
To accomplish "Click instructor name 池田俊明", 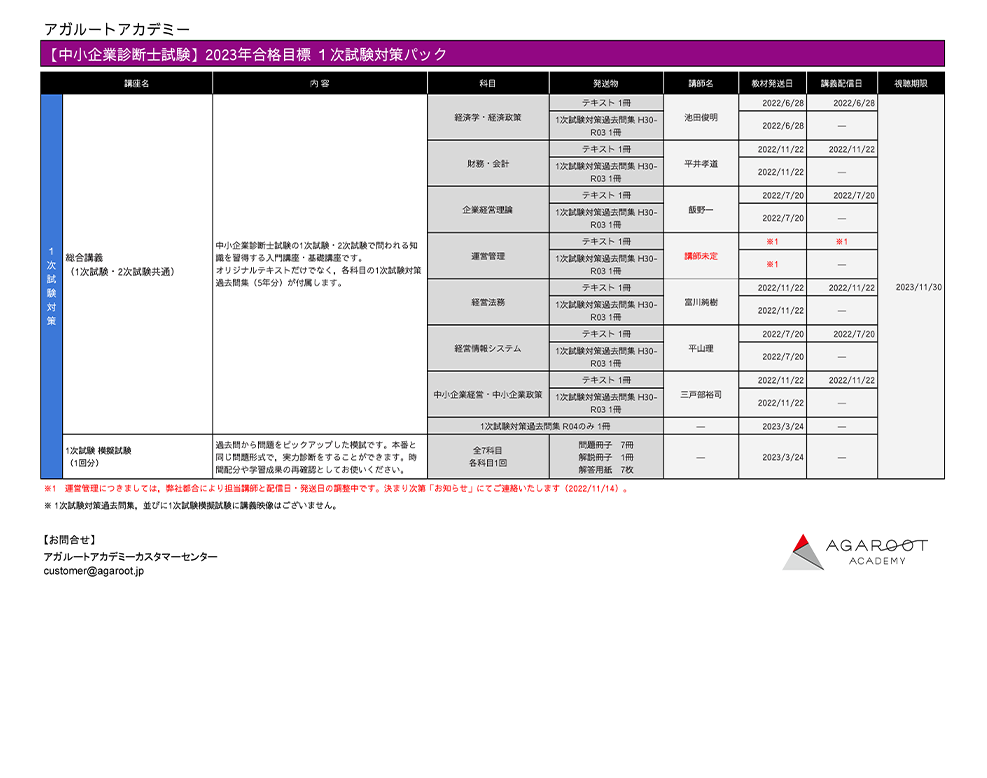I will pos(700,117).
